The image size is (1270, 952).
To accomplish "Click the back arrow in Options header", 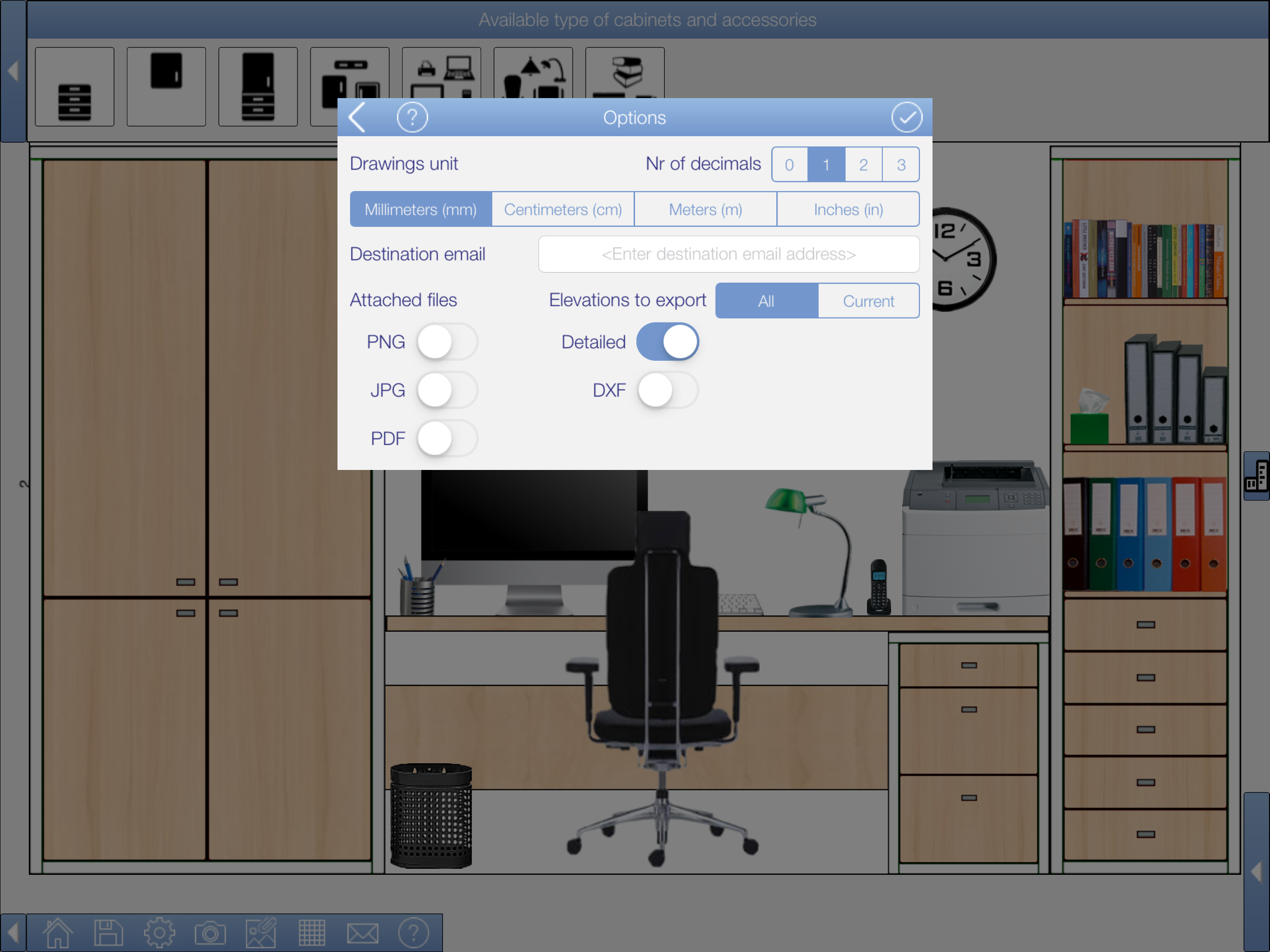I will click(x=357, y=118).
